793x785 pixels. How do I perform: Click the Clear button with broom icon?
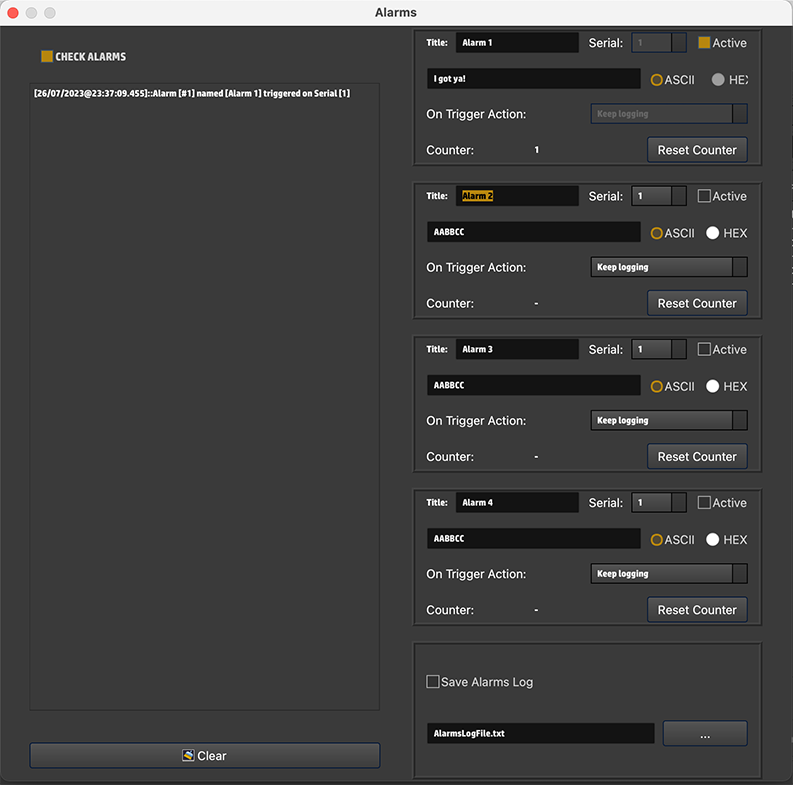[x=204, y=756]
